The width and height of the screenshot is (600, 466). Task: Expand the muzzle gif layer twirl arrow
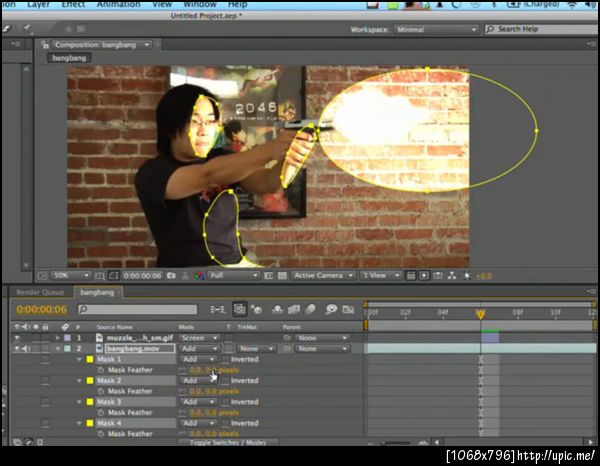[x=58, y=338]
